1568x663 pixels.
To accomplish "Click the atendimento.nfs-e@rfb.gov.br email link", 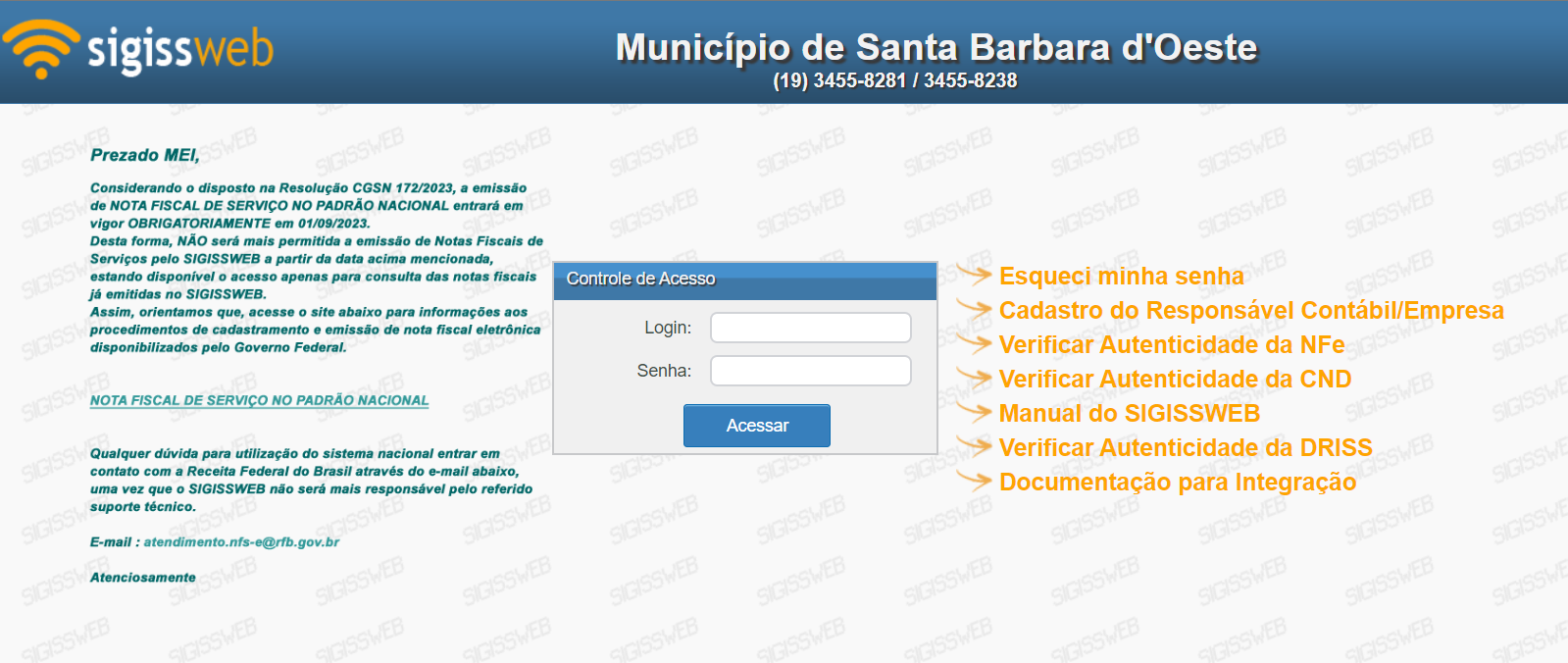I will [x=241, y=542].
